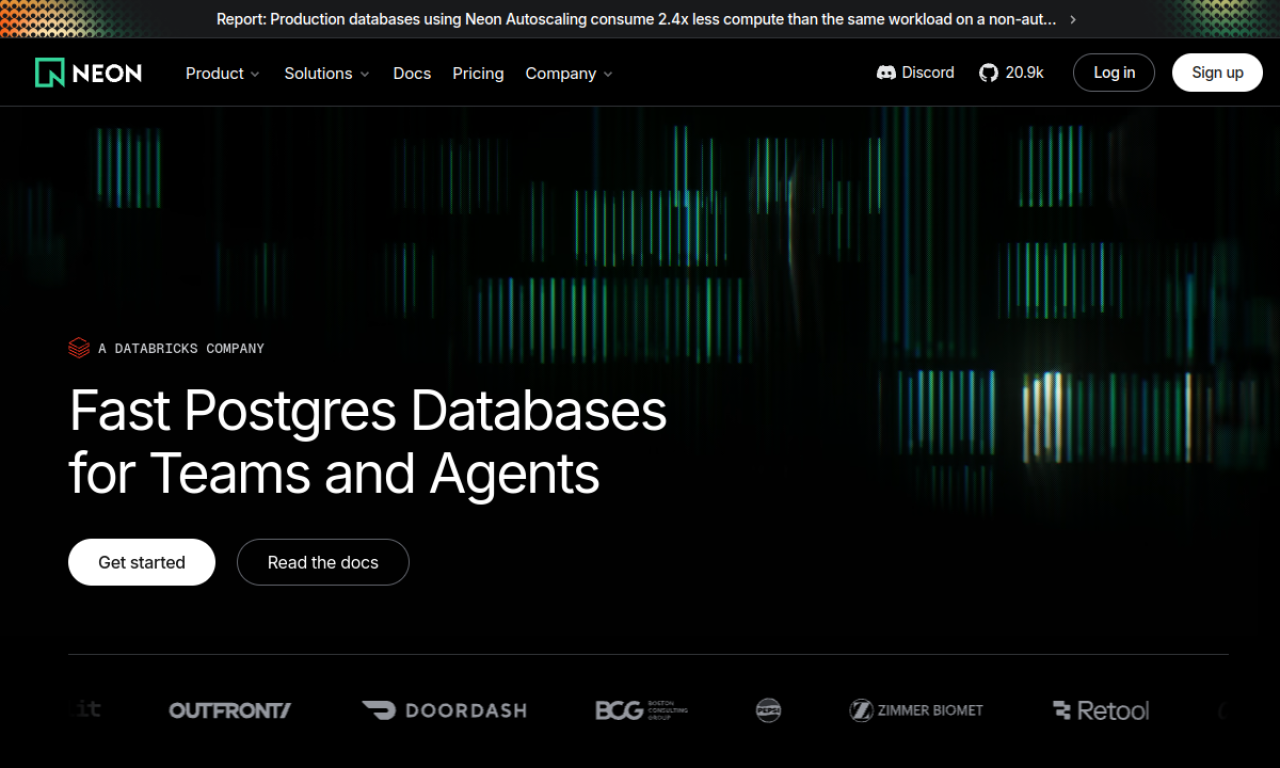Image resolution: width=1280 pixels, height=768 pixels.
Task: Click the DoorDash logo
Action: [444, 710]
